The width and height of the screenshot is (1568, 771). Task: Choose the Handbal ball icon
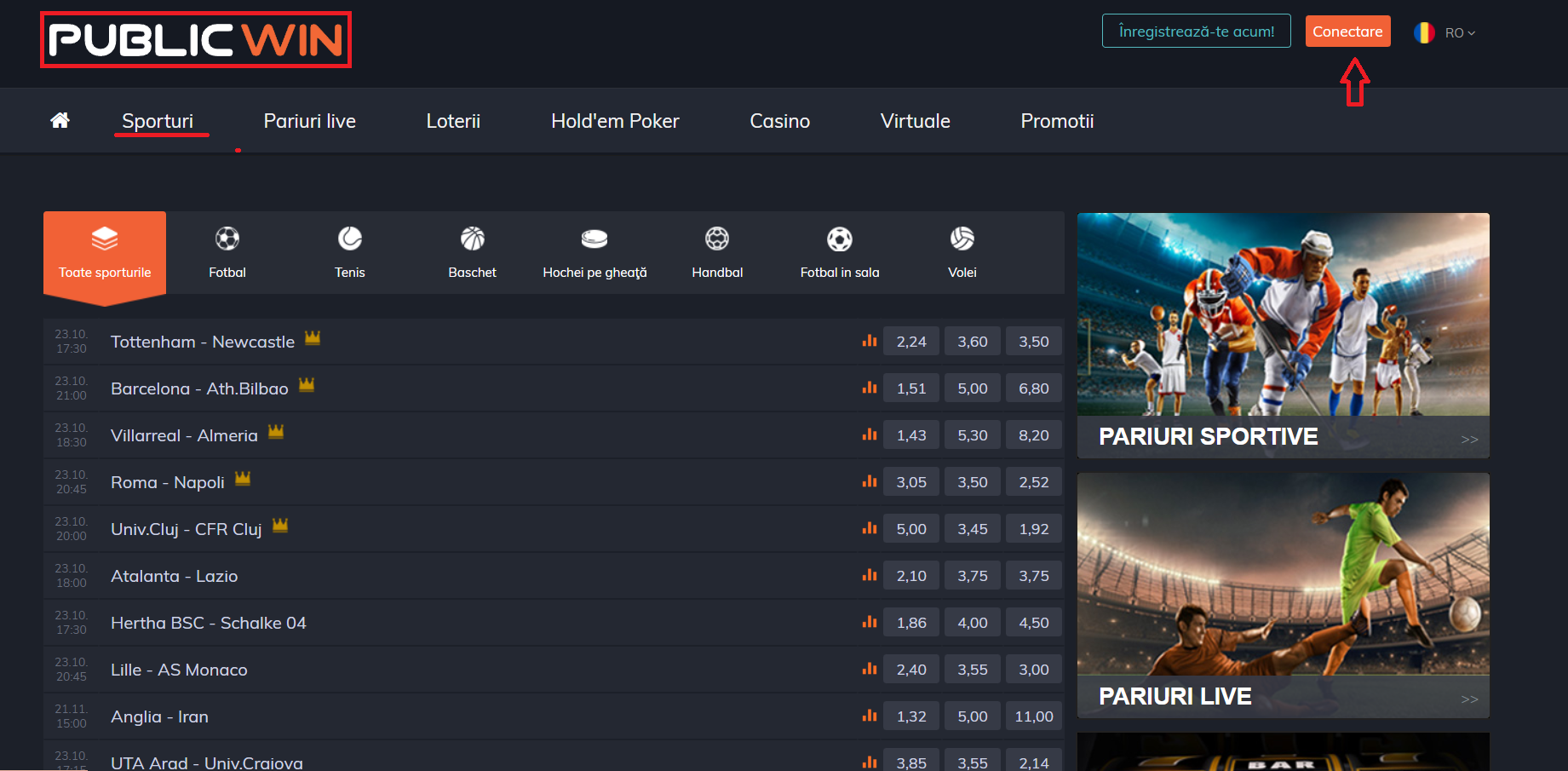click(717, 239)
